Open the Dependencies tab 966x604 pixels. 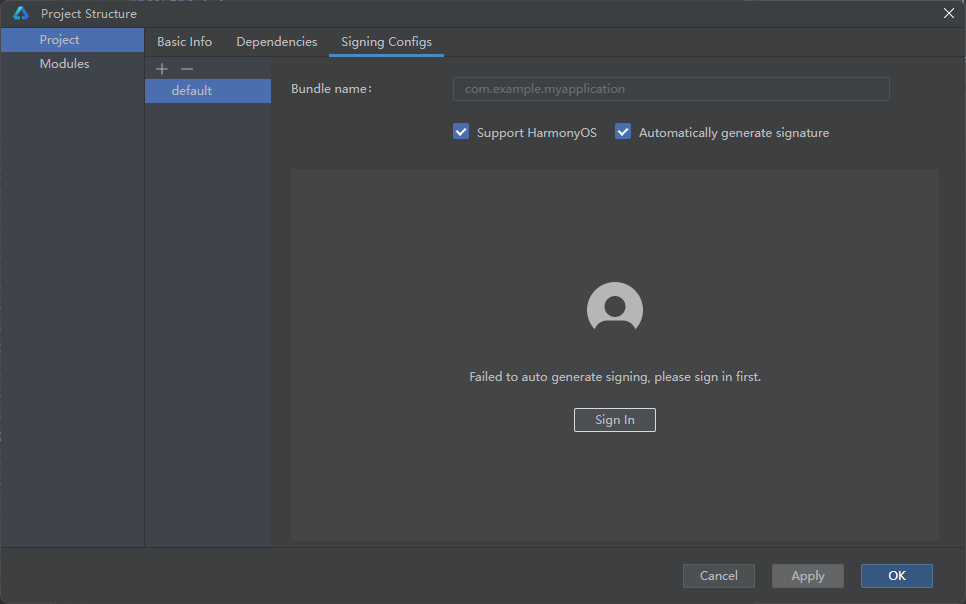click(276, 42)
